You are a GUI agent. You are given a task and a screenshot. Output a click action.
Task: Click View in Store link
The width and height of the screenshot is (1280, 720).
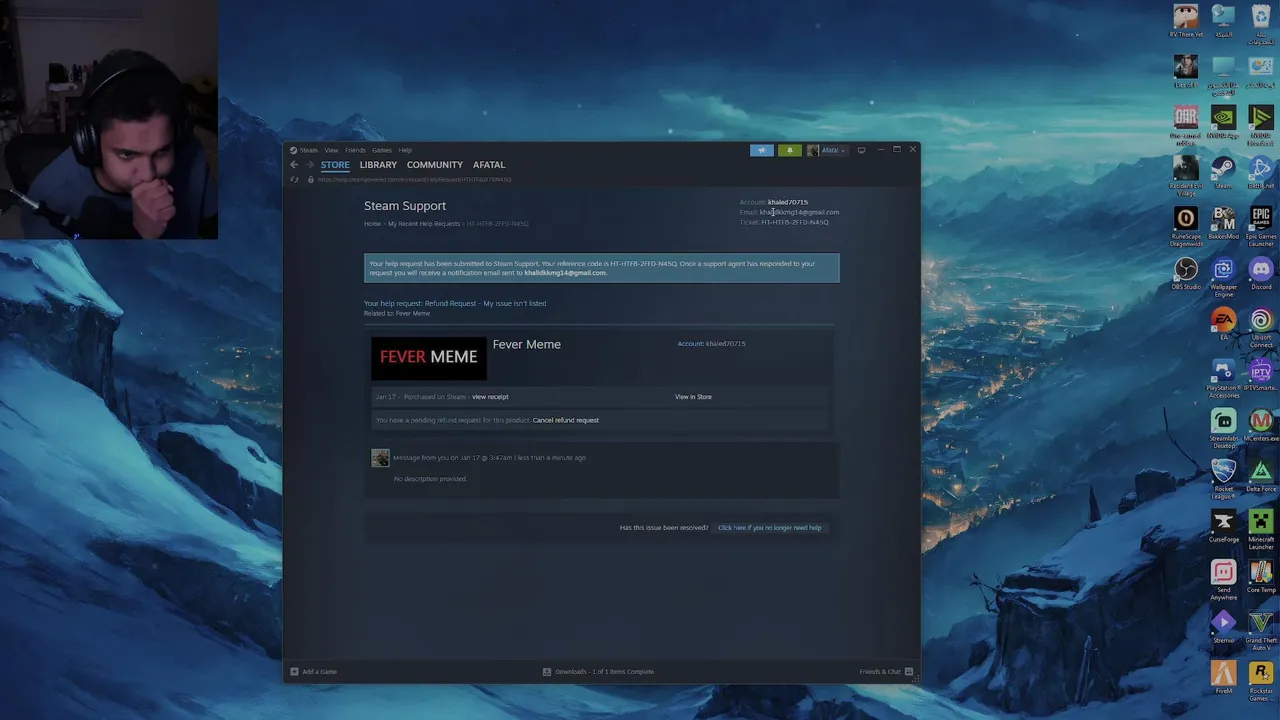click(x=693, y=397)
